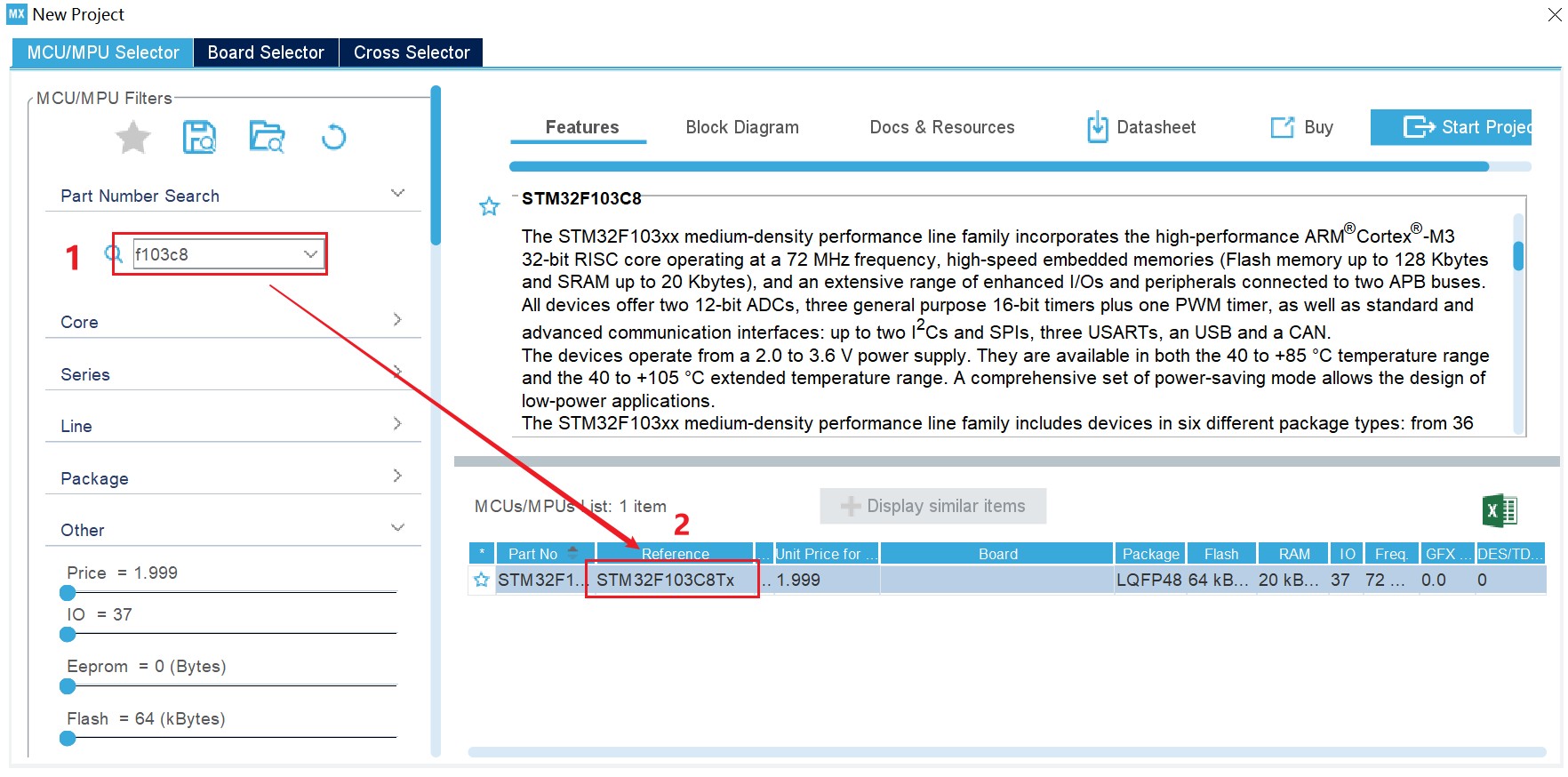
Task: Click Display similar items button
Action: (932, 506)
